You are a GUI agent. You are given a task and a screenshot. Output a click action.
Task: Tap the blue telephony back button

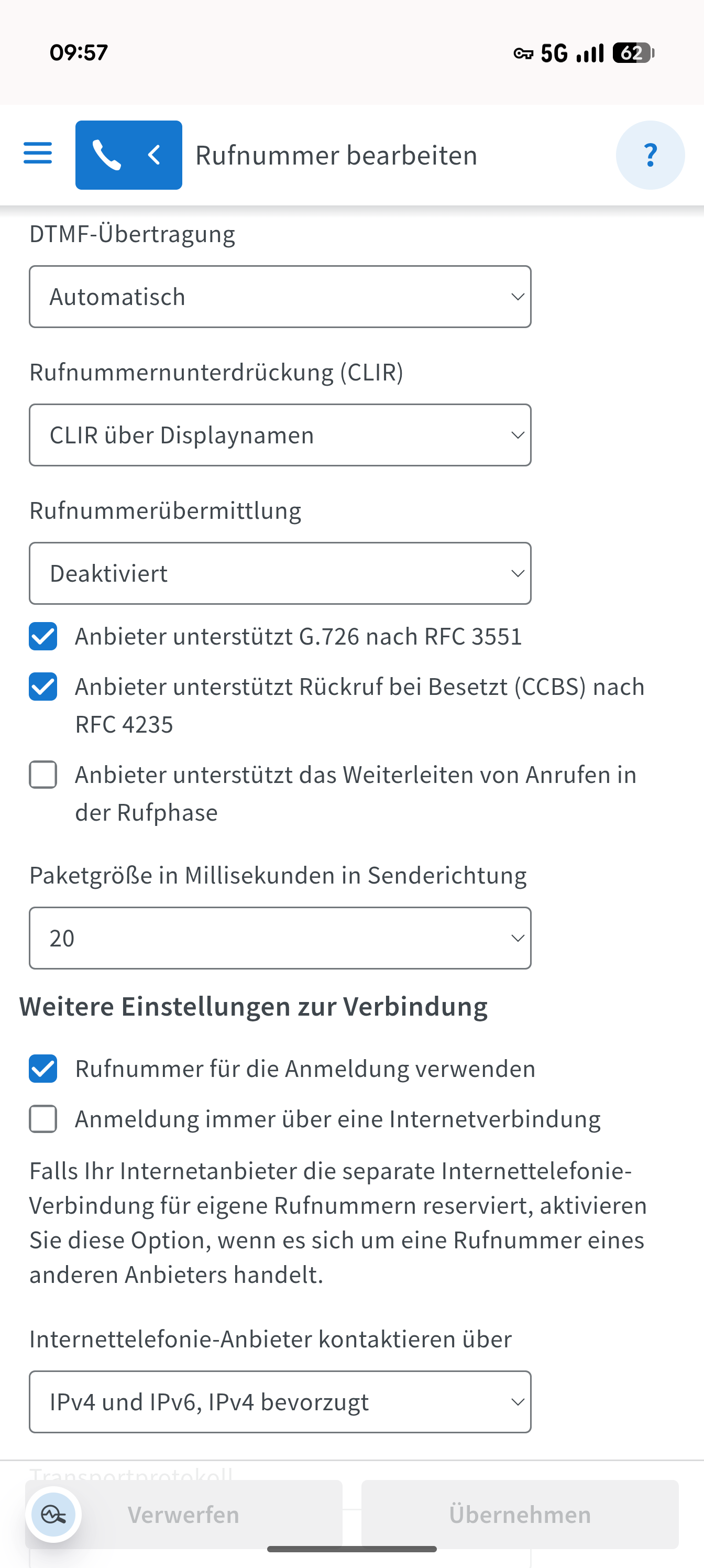(x=128, y=155)
